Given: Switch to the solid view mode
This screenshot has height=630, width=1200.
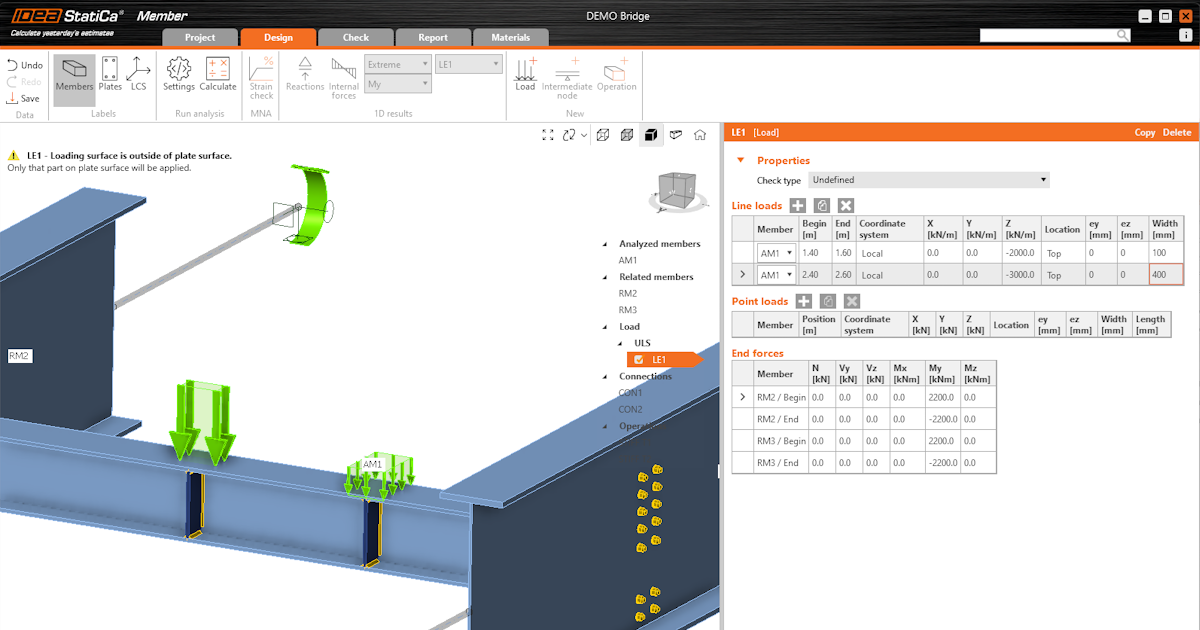Looking at the screenshot, I should [x=651, y=135].
